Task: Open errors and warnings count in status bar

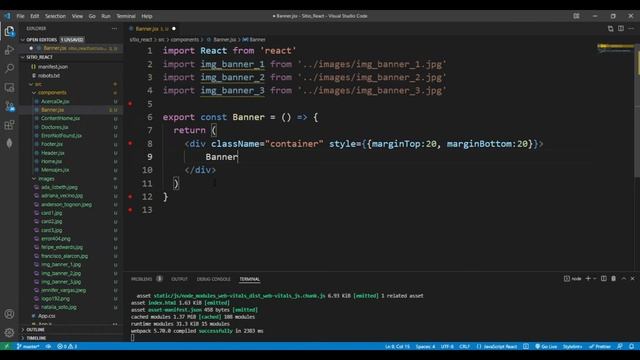Action: pyautogui.click(x=67, y=346)
